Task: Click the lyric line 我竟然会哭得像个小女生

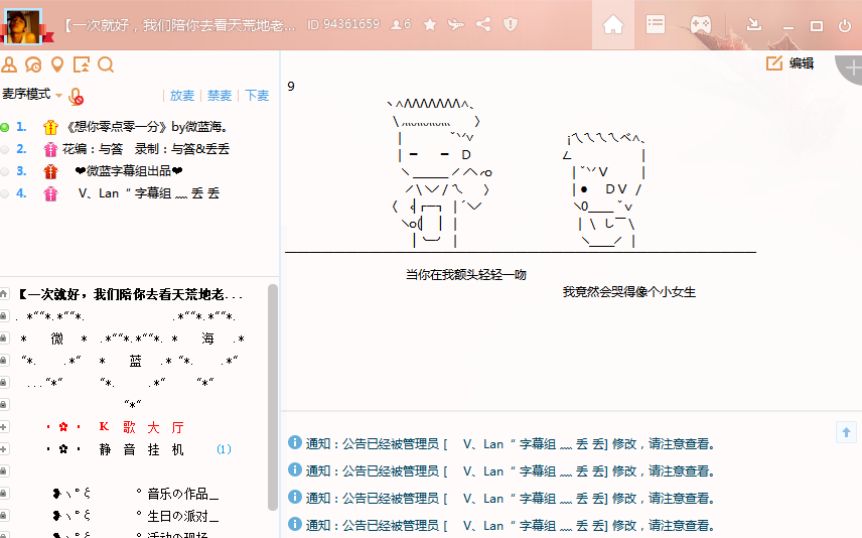Action: 629,292
